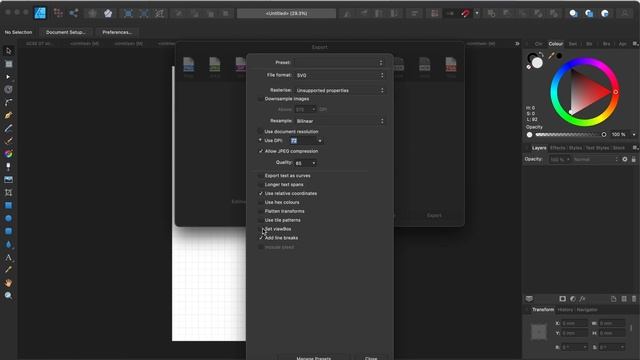Toggle Allow JPEG compression checkbox

click(x=260, y=151)
